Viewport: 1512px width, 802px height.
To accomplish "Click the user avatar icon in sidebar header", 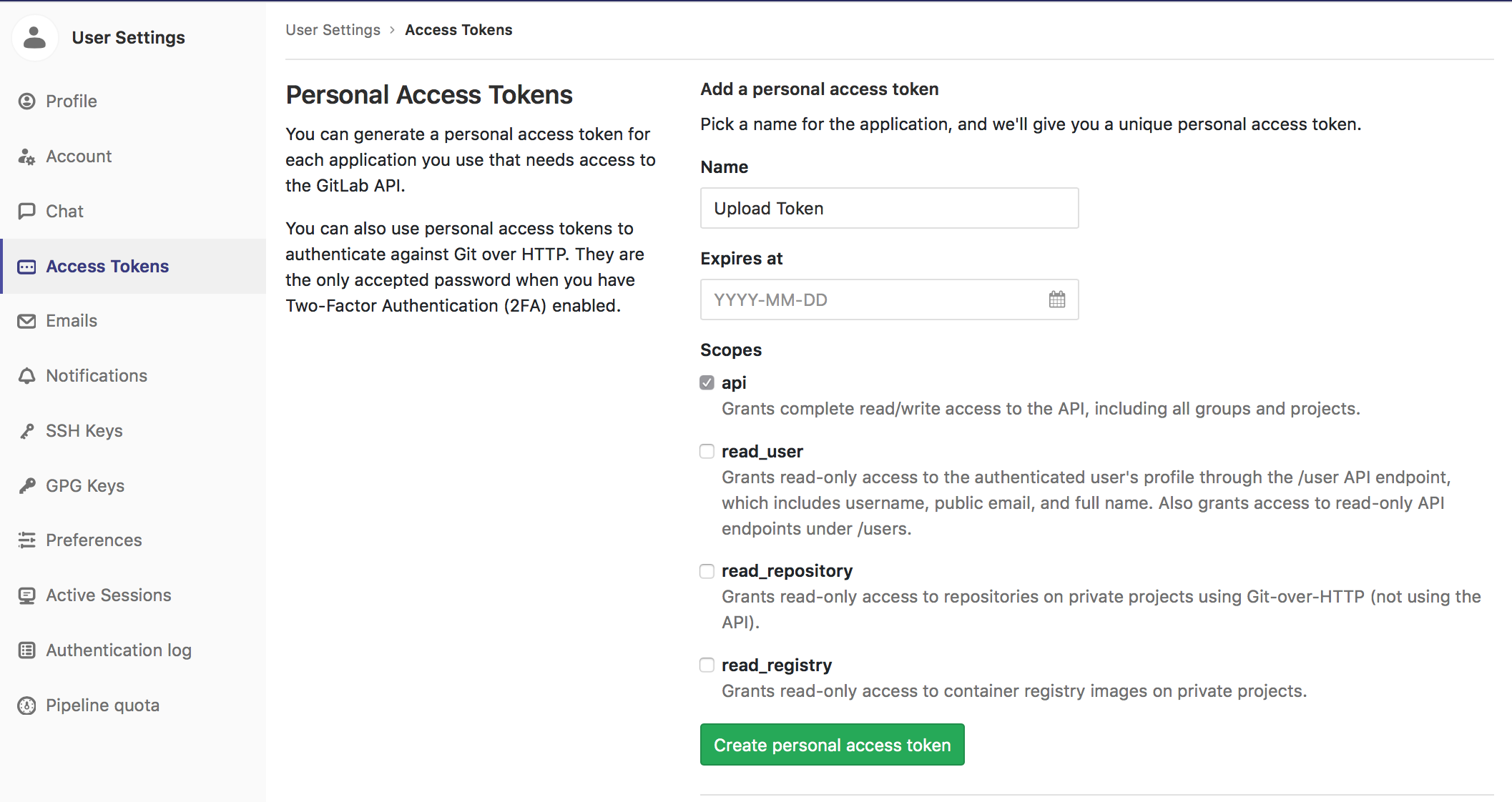I will point(34,37).
